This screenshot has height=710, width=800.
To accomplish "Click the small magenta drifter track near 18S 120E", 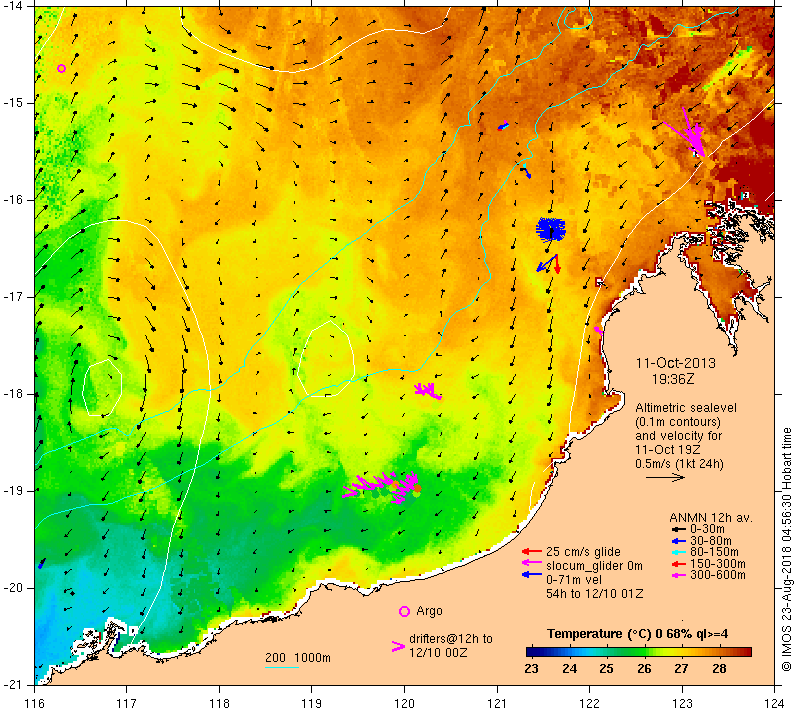I will click(x=428, y=391).
